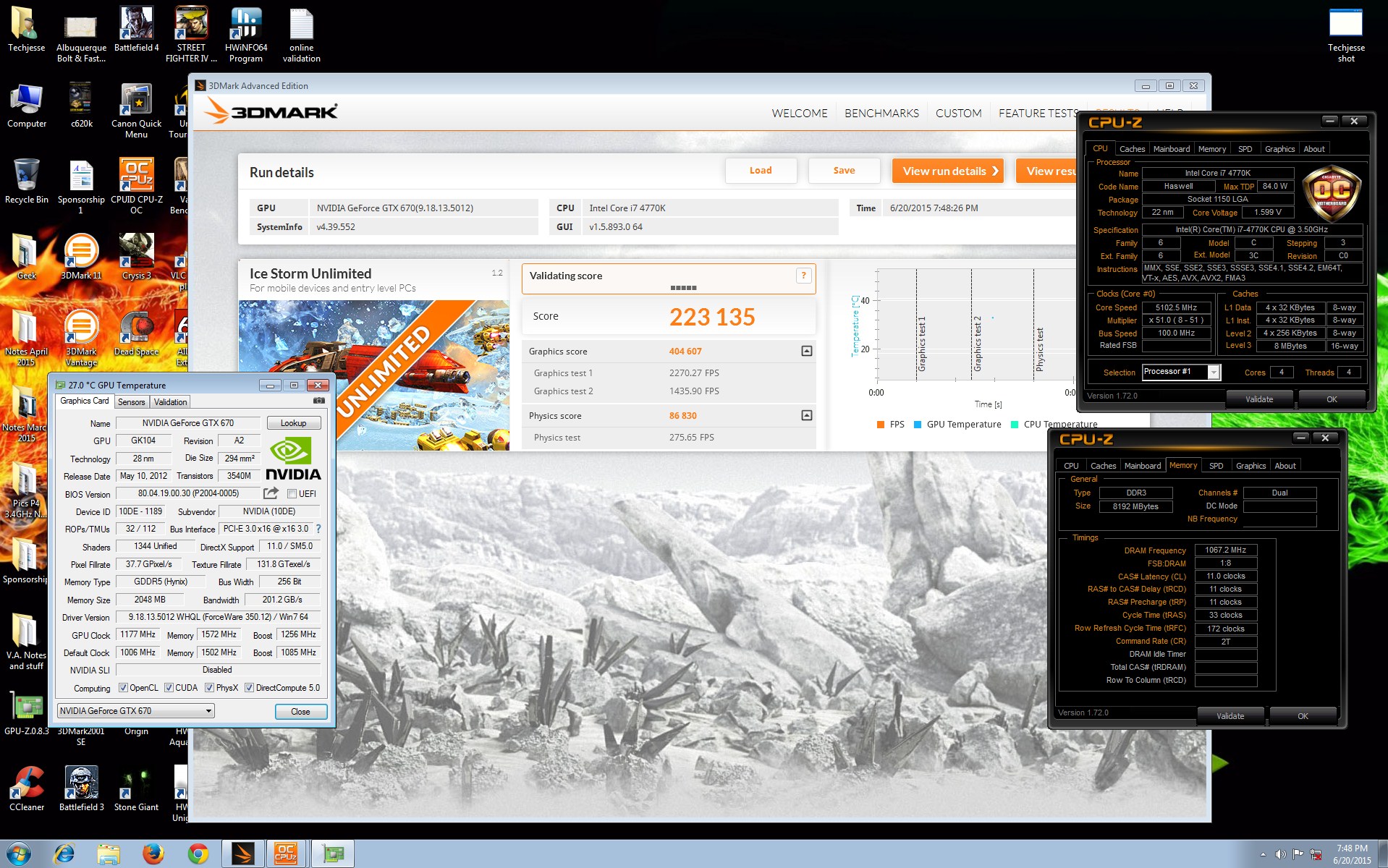
Task: Open the Techjesse folder on desktop
Action: [x=26, y=29]
